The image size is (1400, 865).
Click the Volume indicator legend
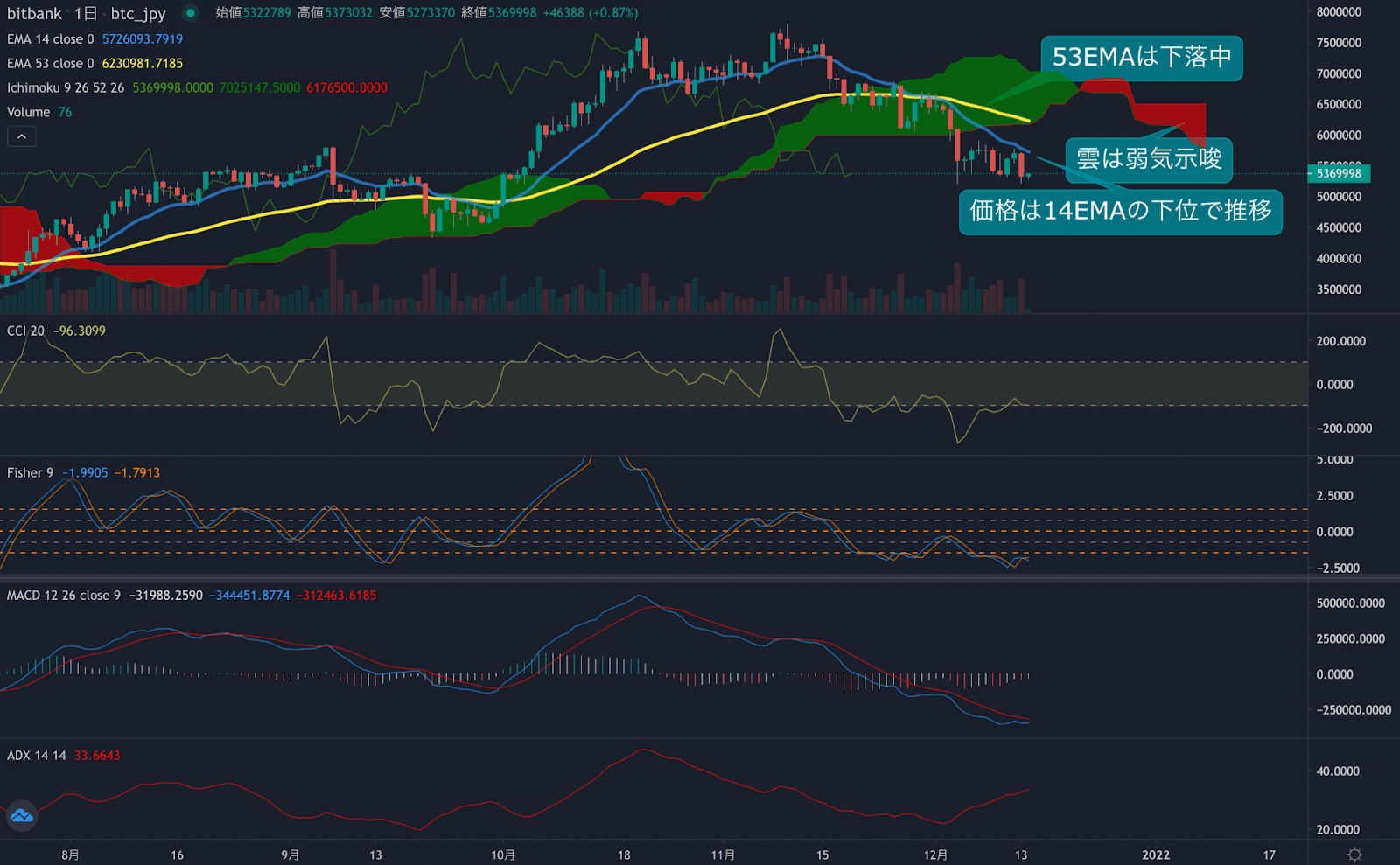point(29,113)
